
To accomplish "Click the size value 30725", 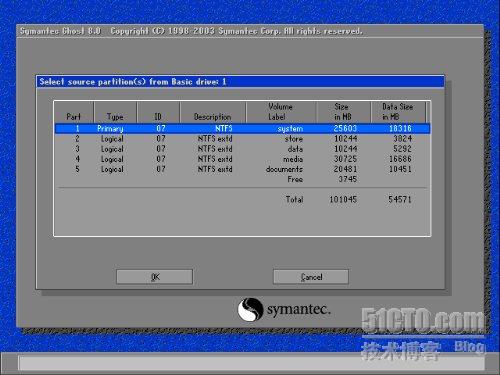I will coord(345,159).
